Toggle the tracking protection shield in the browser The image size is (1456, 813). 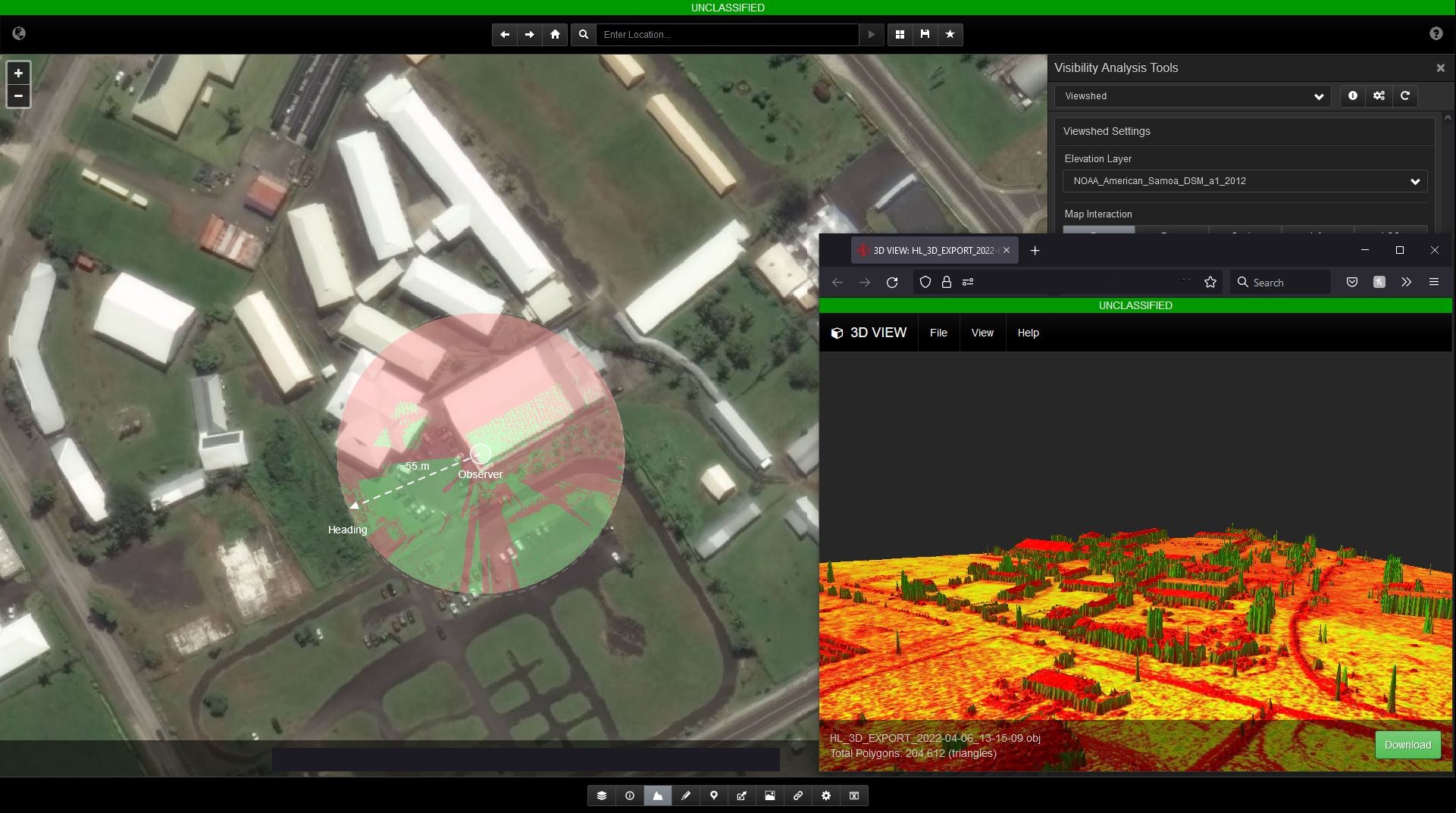tap(925, 282)
